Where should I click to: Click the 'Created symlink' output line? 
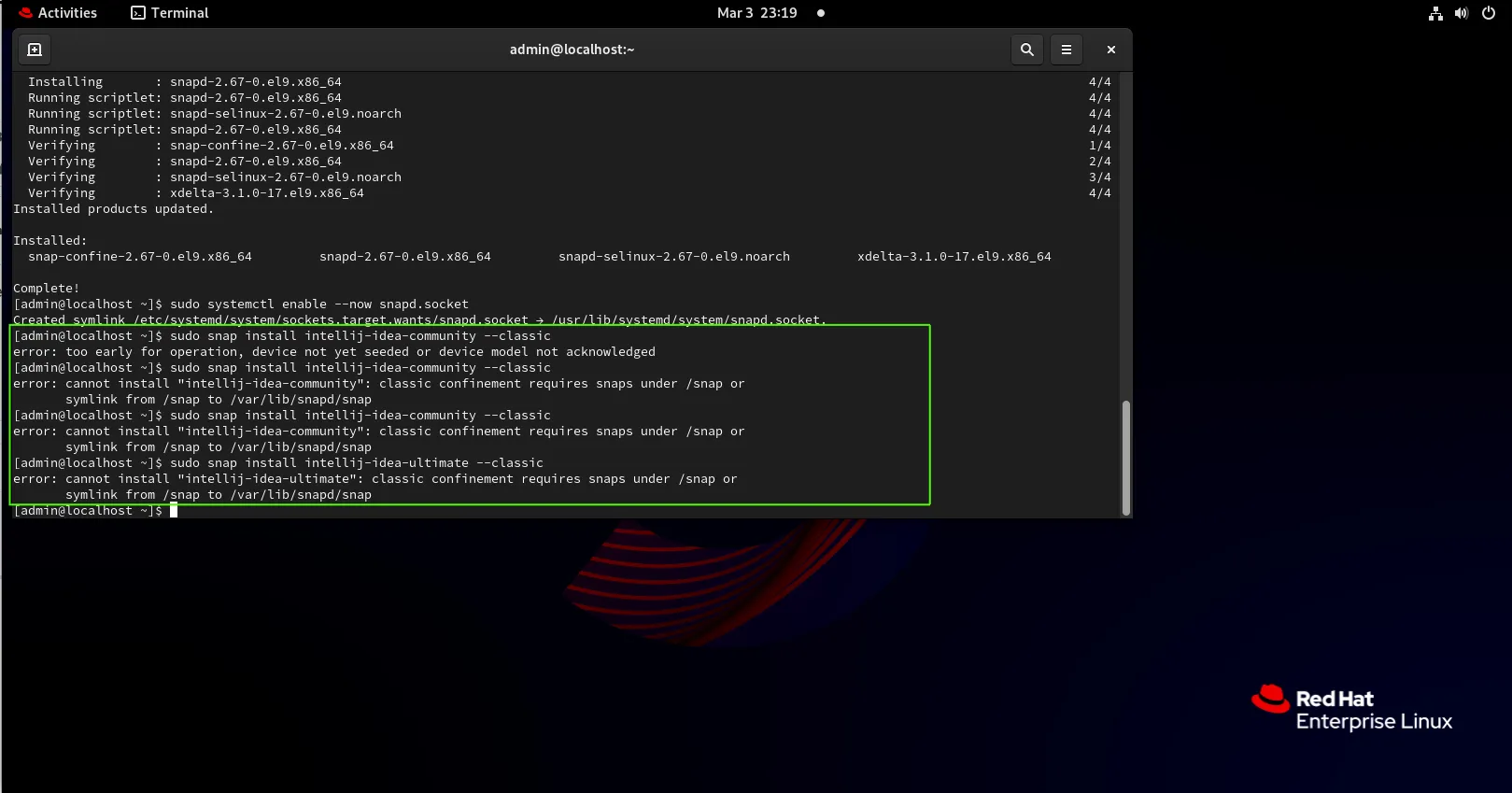420,320
